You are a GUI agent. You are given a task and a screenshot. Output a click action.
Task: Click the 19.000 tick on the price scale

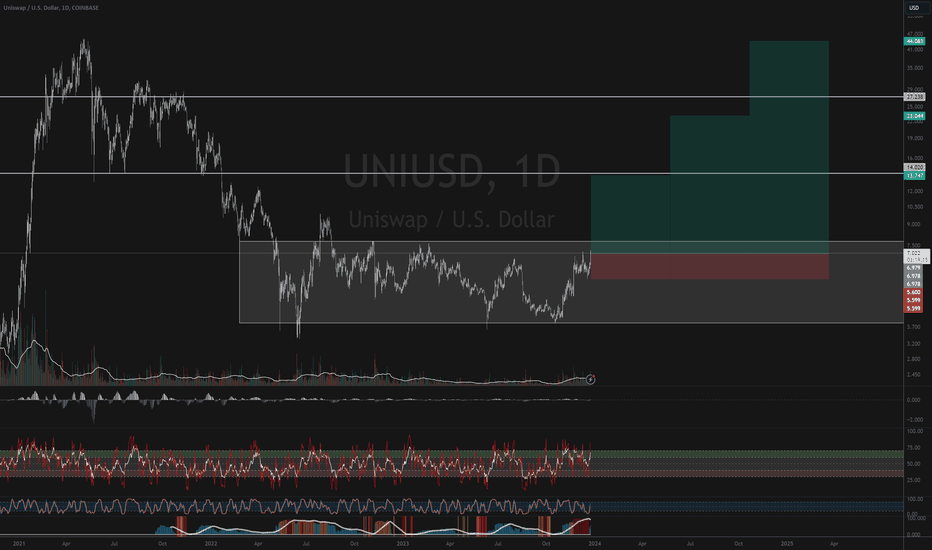tap(914, 138)
